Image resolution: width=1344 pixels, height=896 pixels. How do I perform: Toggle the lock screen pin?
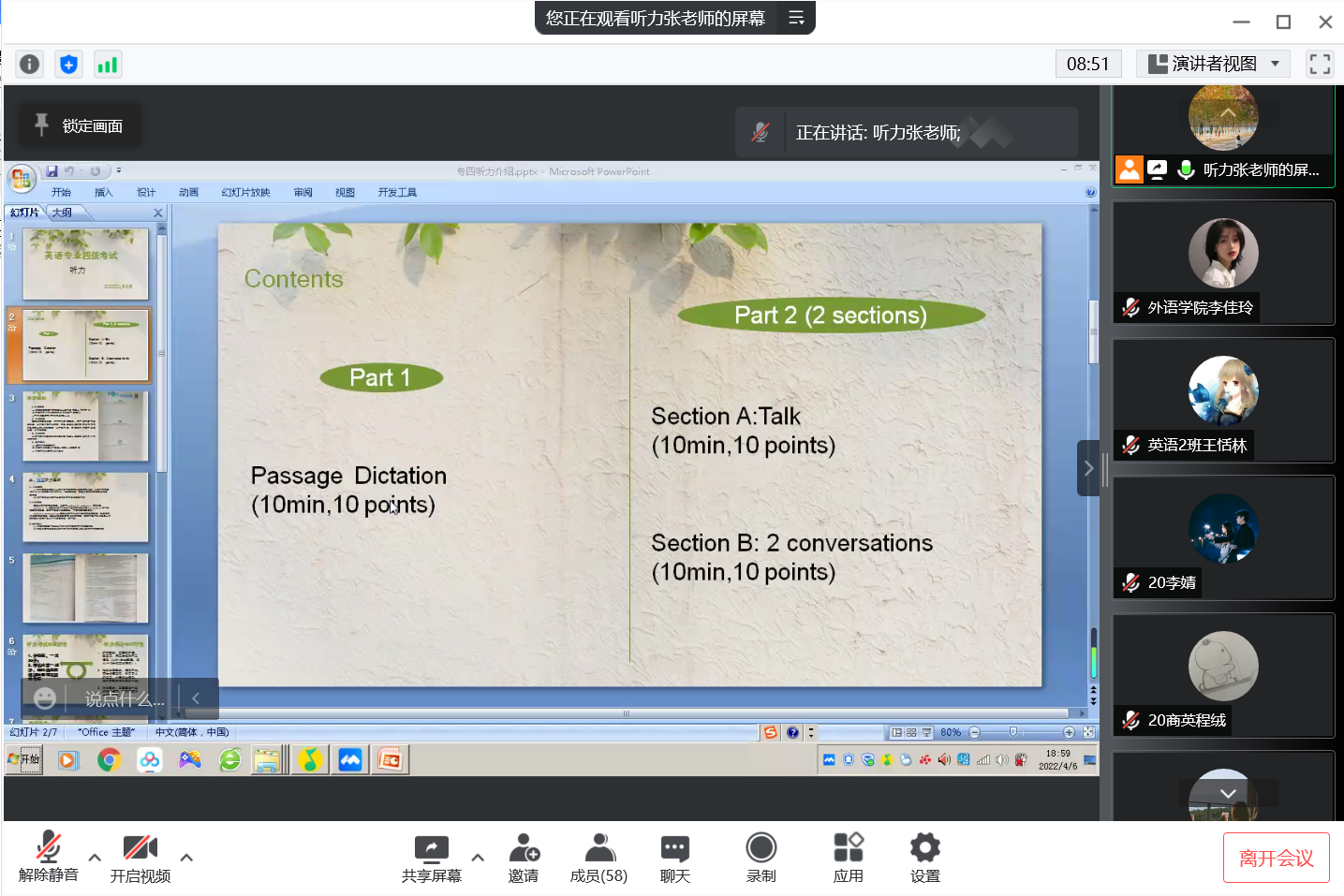coord(81,125)
